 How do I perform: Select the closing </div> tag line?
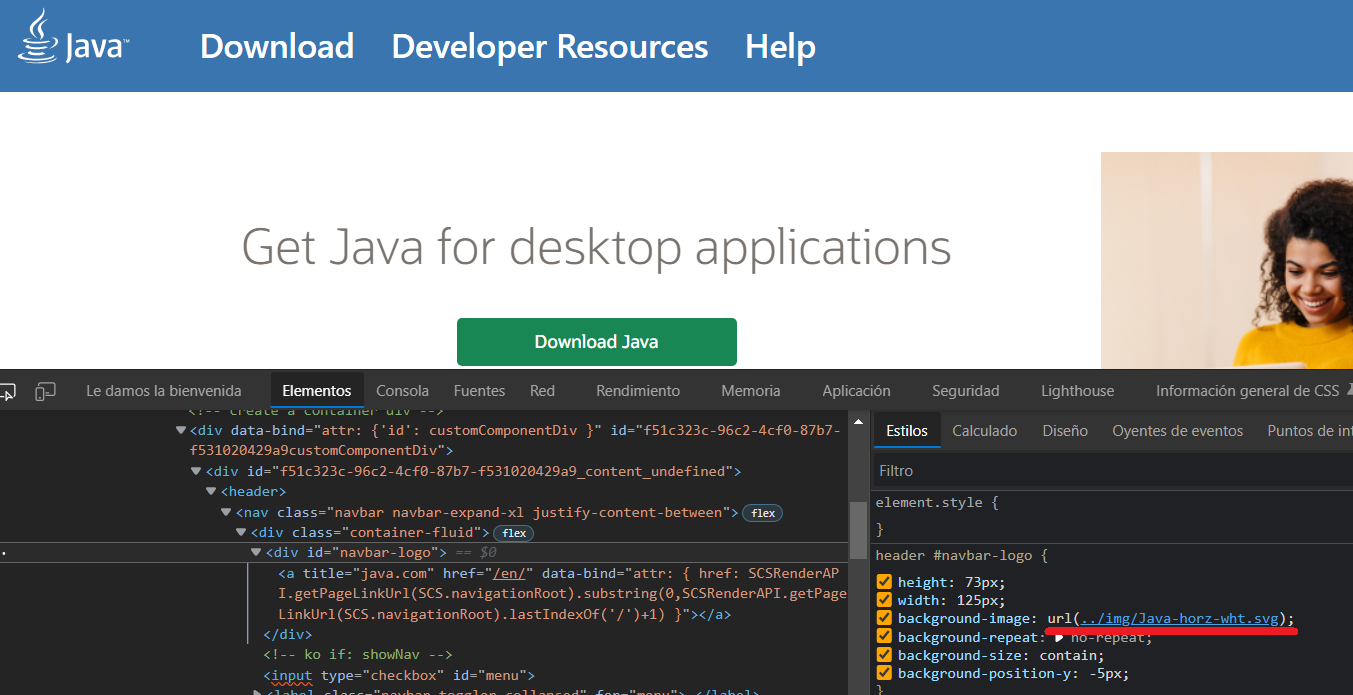(x=288, y=635)
